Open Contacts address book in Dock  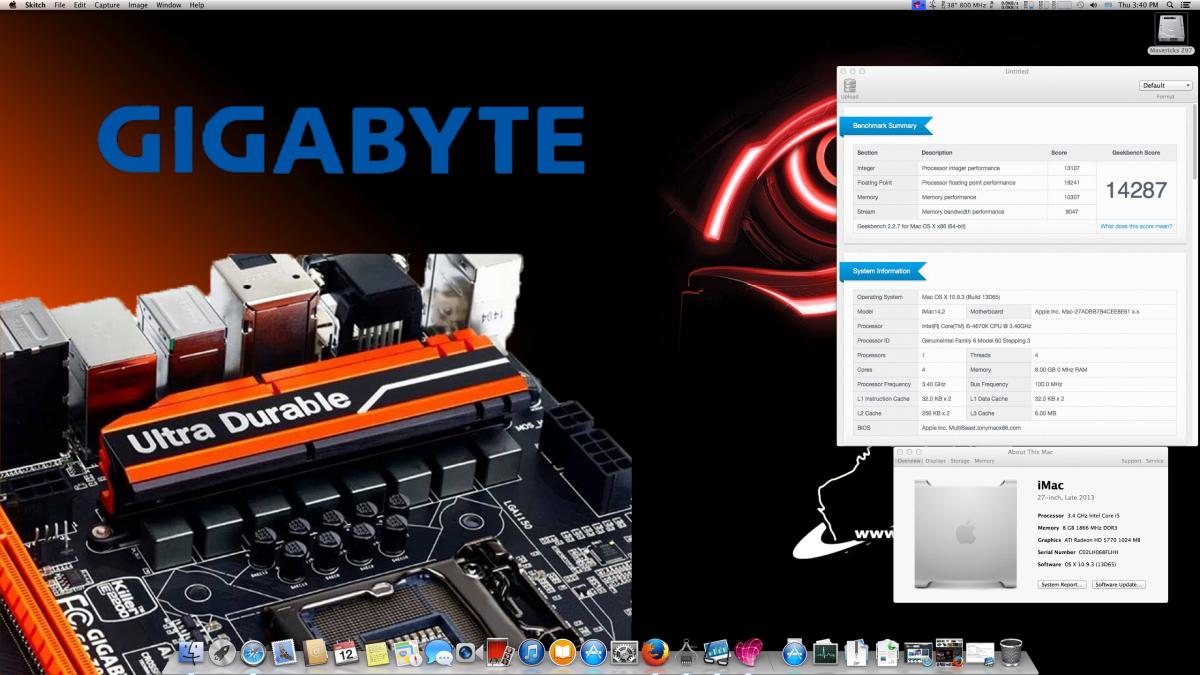click(x=315, y=653)
